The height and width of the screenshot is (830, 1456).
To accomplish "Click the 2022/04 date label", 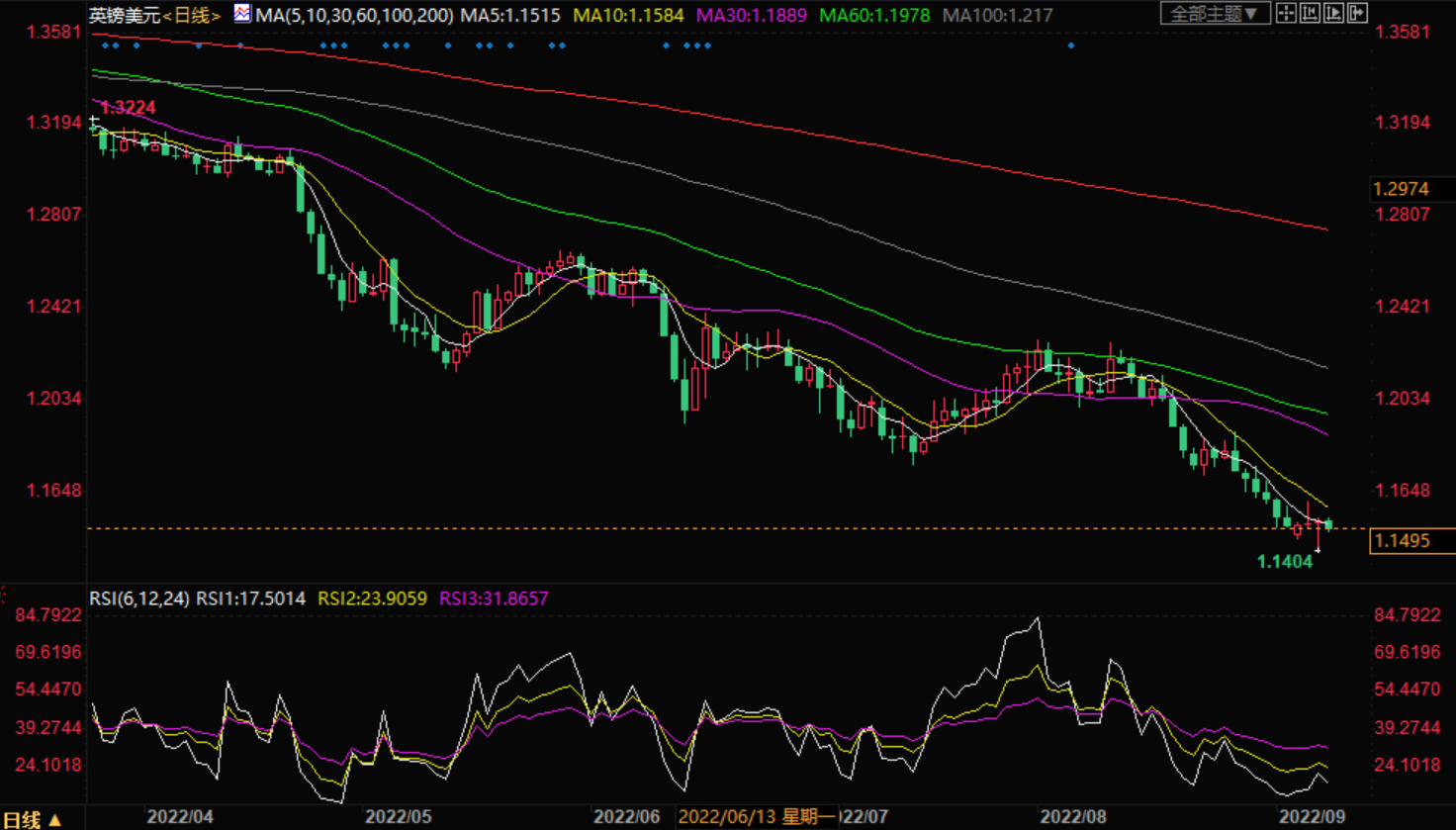I will (180, 817).
